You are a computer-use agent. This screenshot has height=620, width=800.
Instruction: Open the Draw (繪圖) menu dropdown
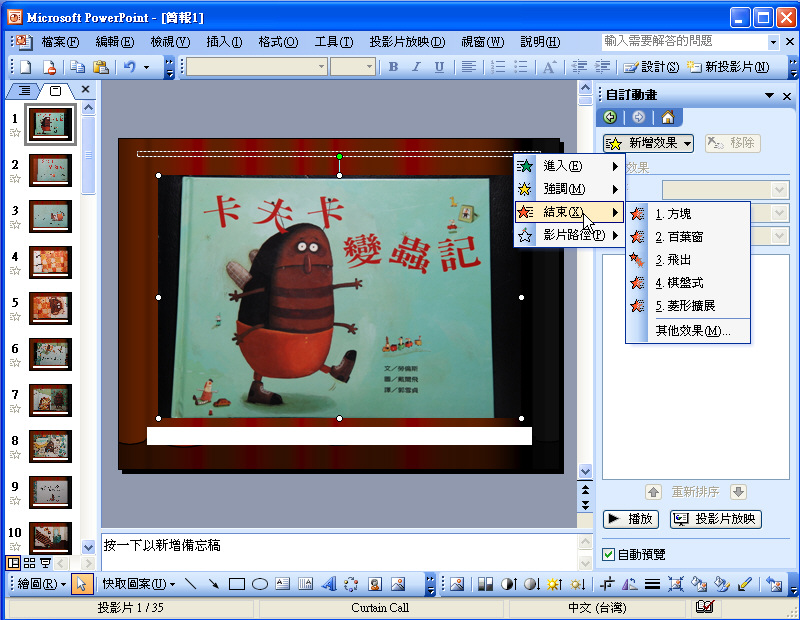click(x=42, y=583)
